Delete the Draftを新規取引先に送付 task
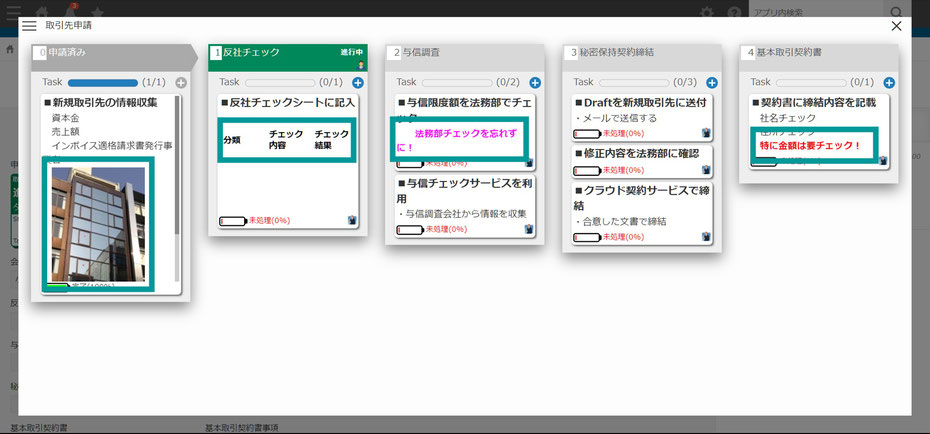 [706, 133]
